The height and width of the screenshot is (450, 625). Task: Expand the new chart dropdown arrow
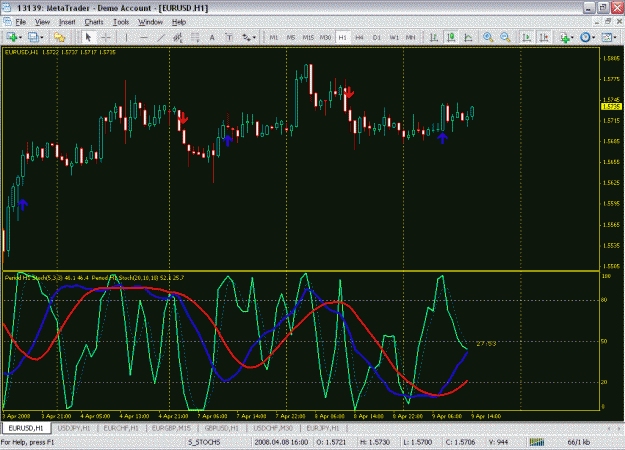[20, 37]
